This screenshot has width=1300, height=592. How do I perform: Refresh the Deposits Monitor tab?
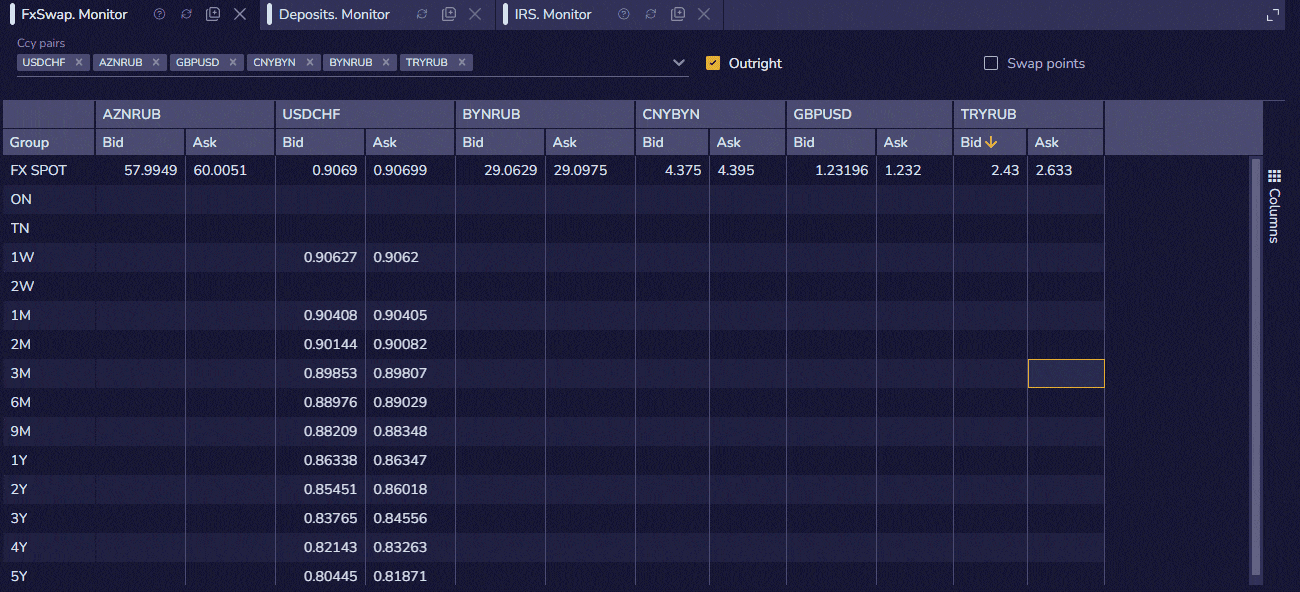(422, 14)
